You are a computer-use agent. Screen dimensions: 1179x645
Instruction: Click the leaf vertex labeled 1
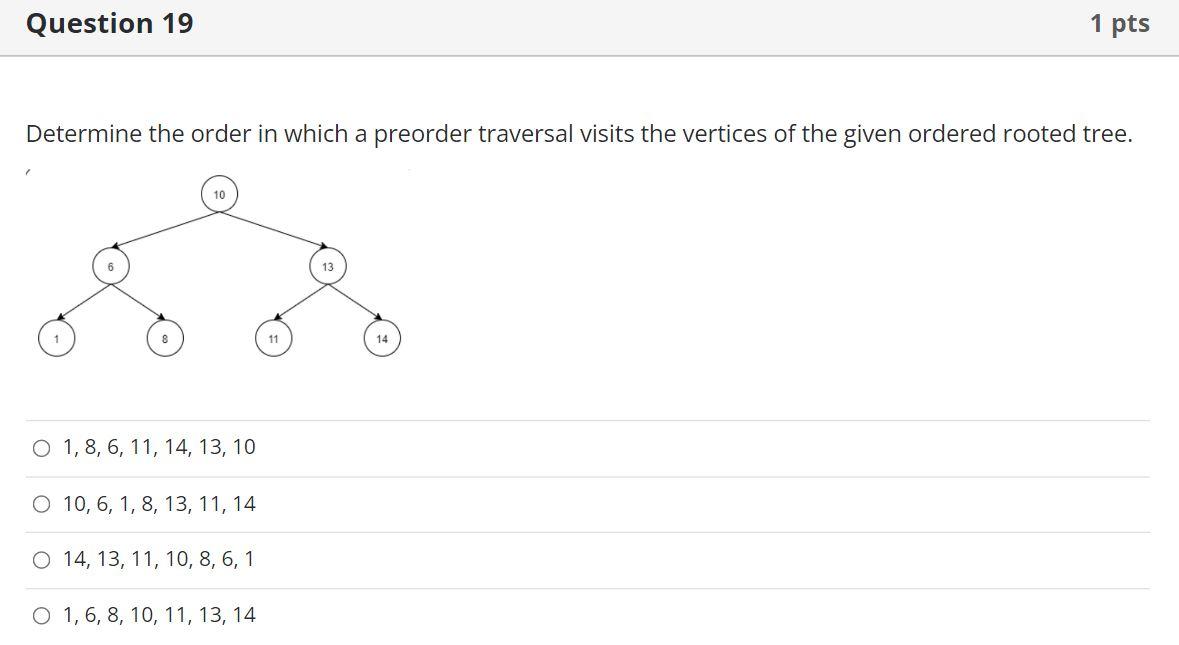pos(57,338)
